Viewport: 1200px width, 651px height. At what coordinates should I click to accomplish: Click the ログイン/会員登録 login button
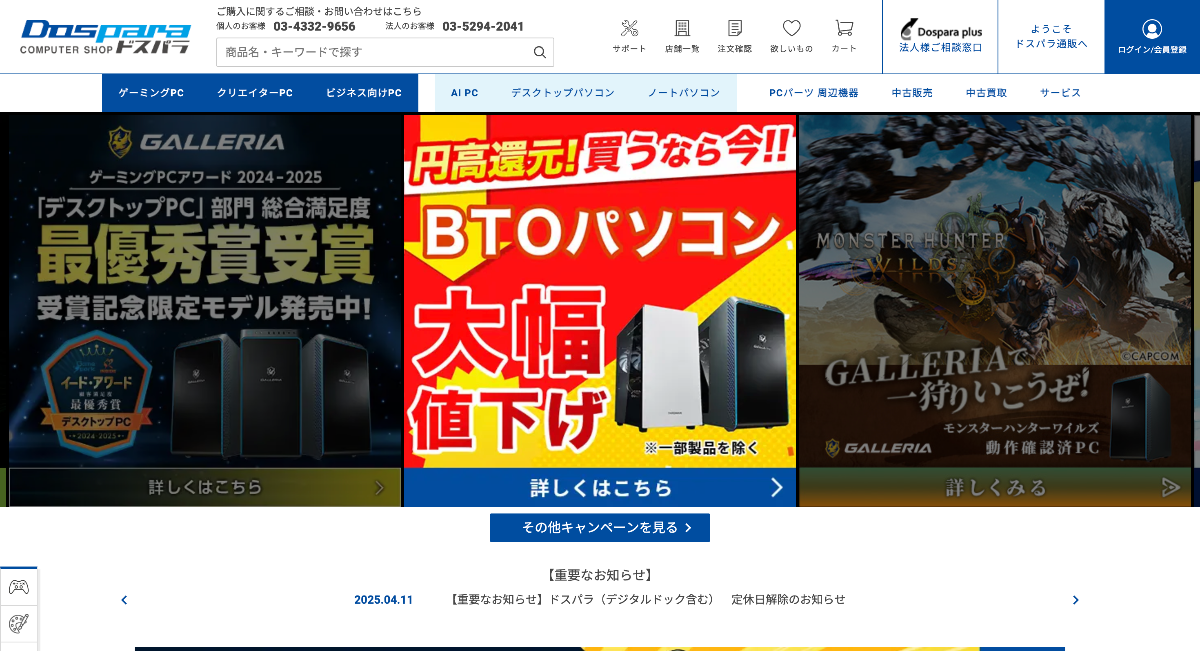[1152, 37]
